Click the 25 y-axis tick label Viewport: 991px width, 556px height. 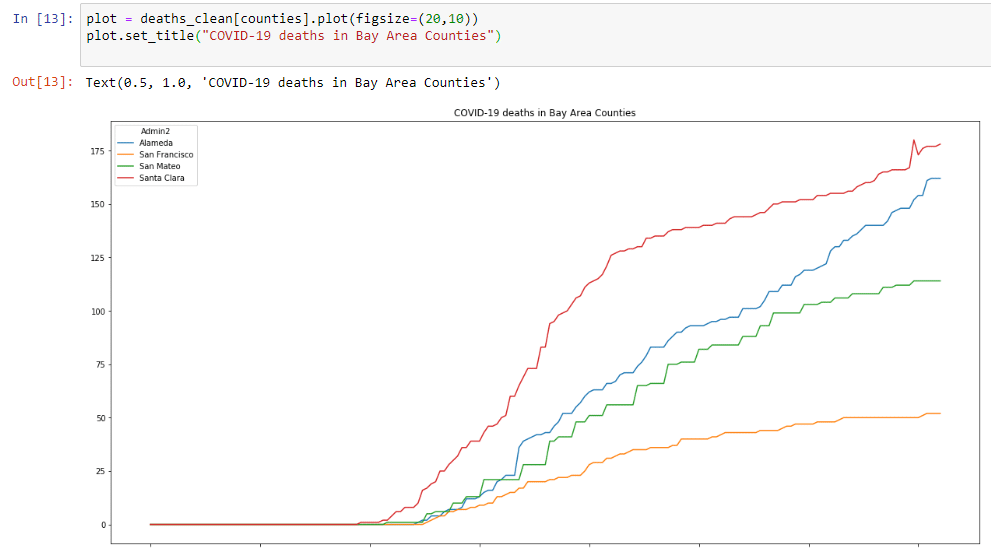point(100,471)
